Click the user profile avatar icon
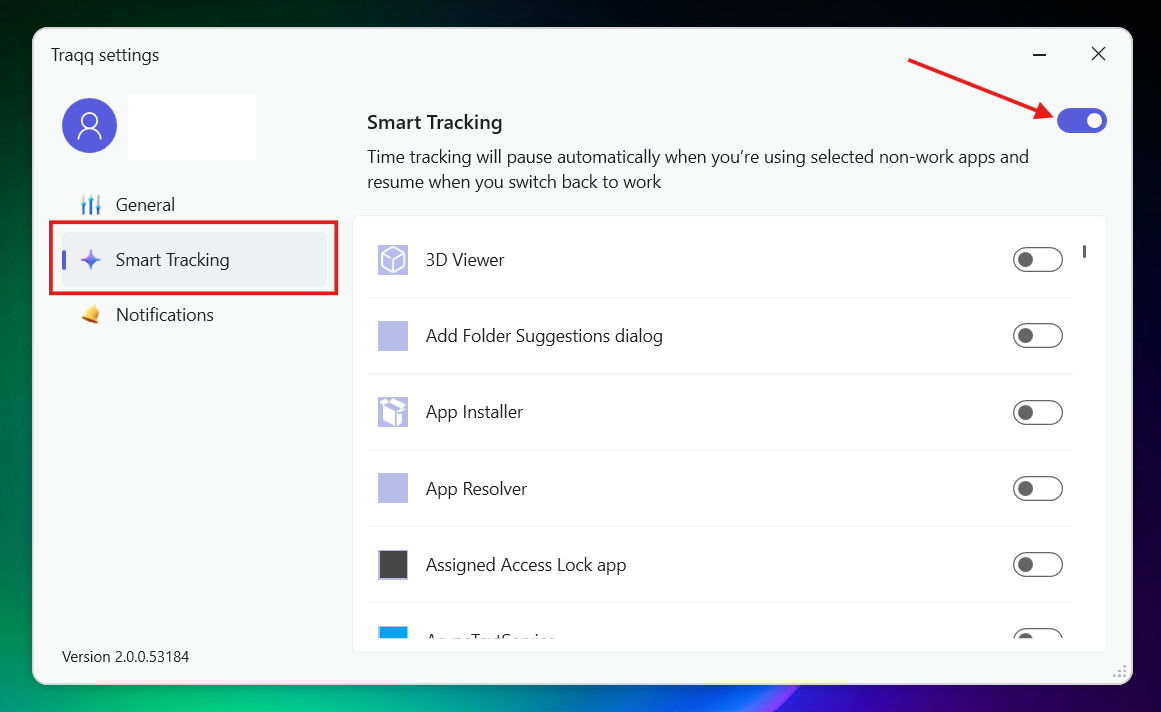1161x712 pixels. 89,126
